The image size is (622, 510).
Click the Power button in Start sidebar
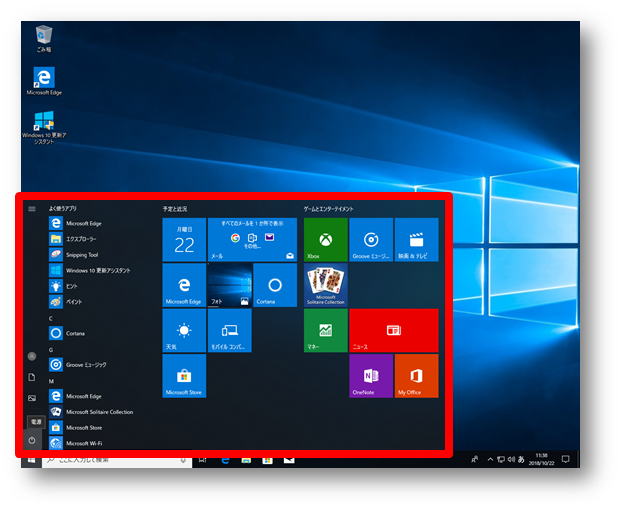tap(32, 440)
